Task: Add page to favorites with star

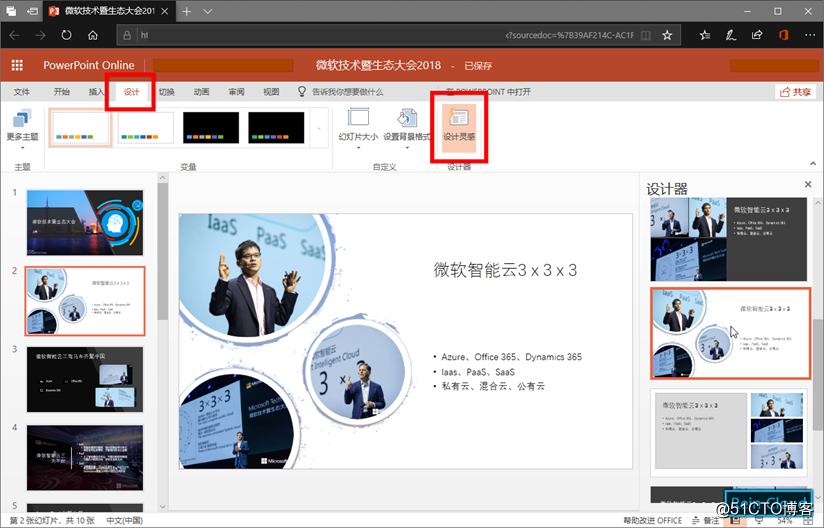Action: click(667, 35)
